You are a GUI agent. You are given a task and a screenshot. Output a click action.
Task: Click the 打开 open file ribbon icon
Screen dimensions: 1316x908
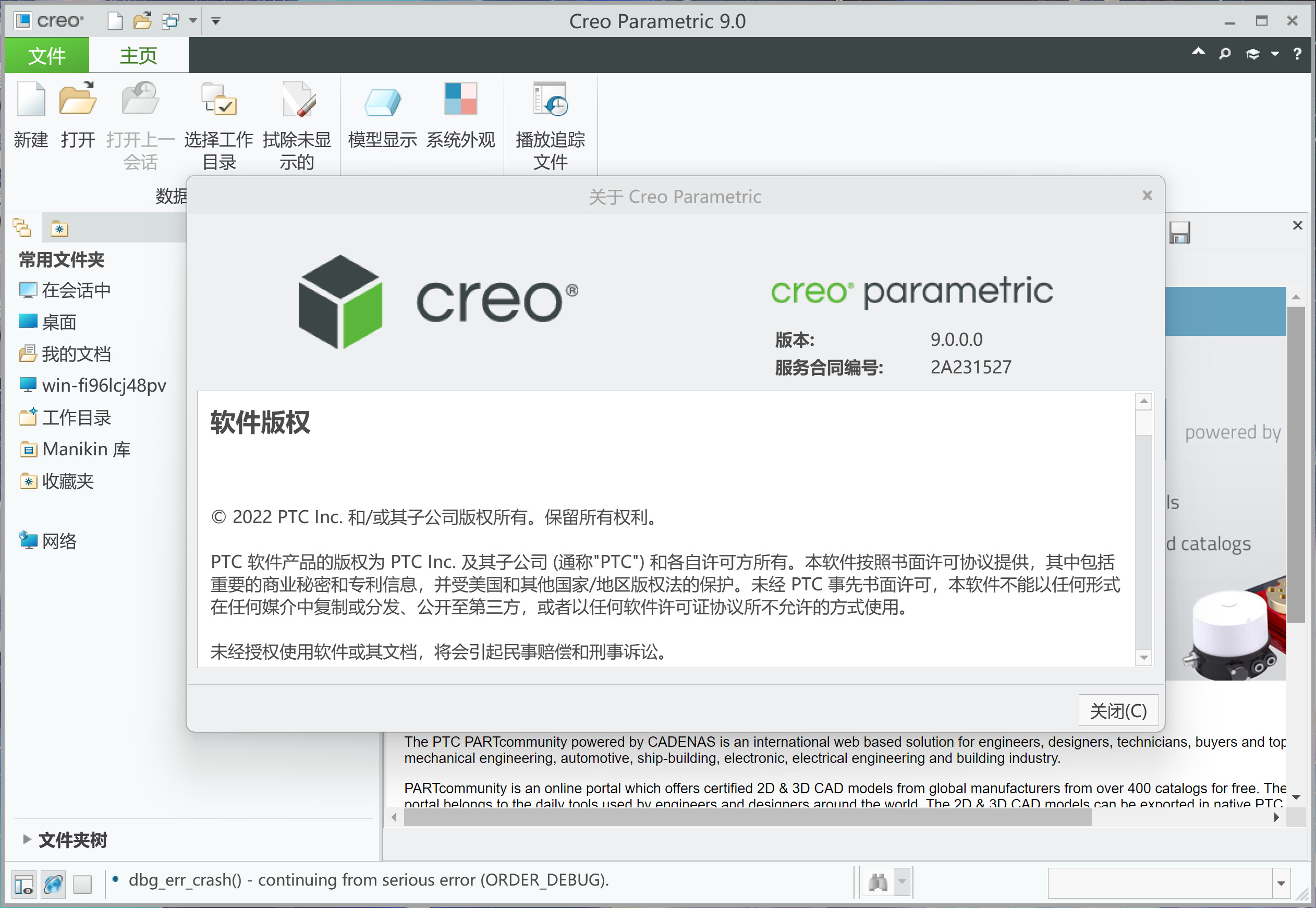tap(78, 115)
